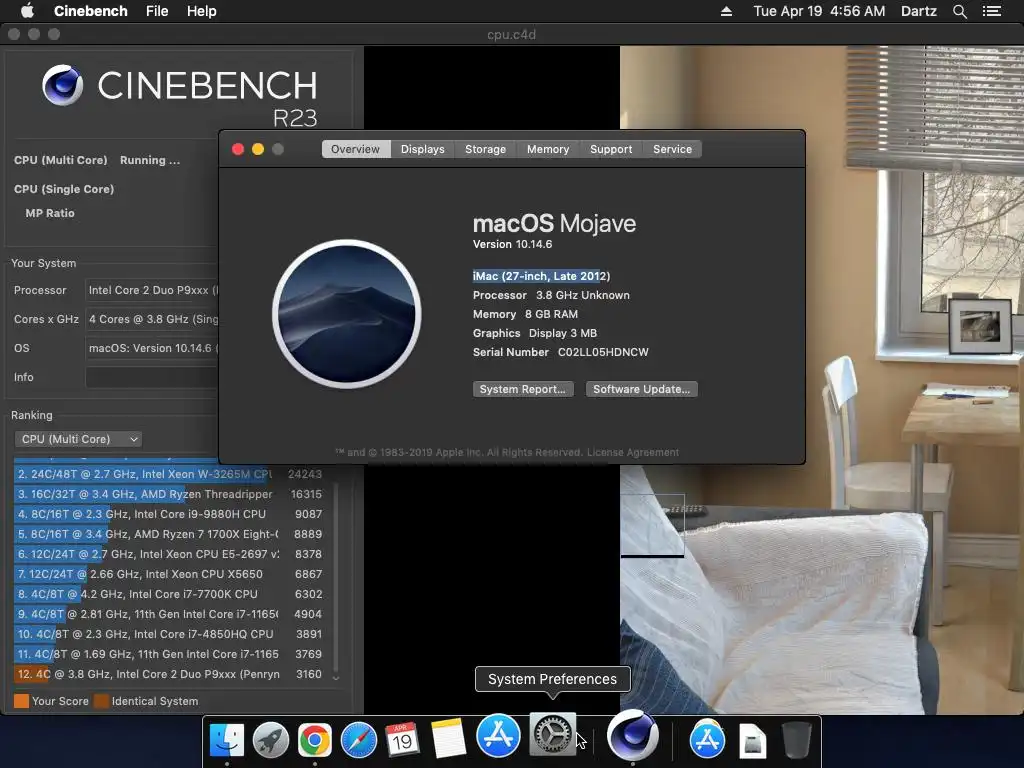1024x768 pixels.
Task: Open the Apple menu
Action: [x=27, y=11]
